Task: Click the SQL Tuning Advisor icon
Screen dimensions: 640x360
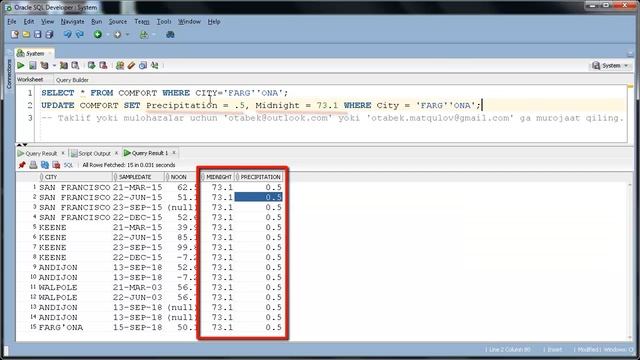Action: pyautogui.click(x=76, y=65)
